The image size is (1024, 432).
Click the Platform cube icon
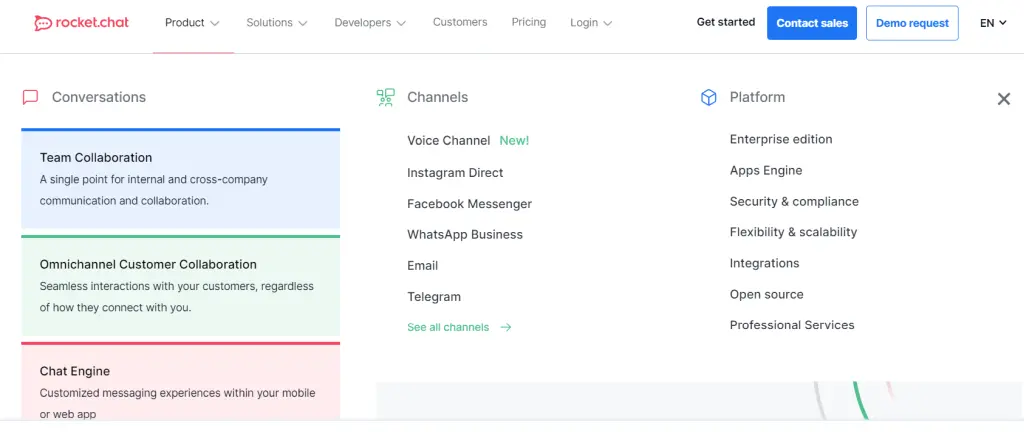[x=708, y=97]
